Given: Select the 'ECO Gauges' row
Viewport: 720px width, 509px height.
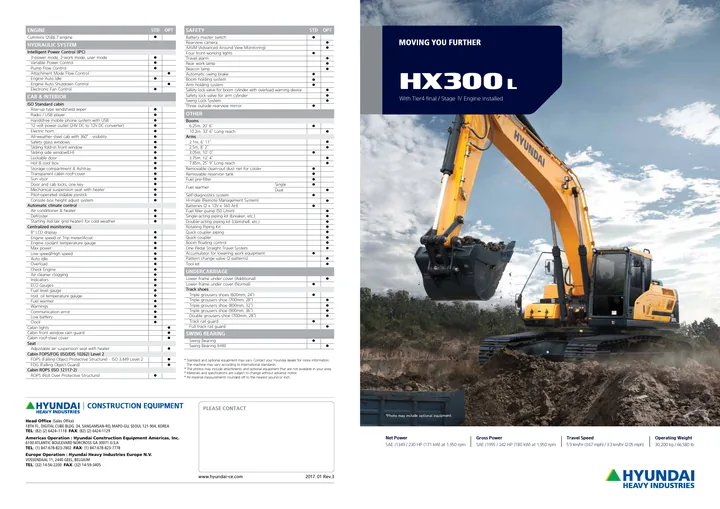Looking at the screenshot, I should [101, 285].
